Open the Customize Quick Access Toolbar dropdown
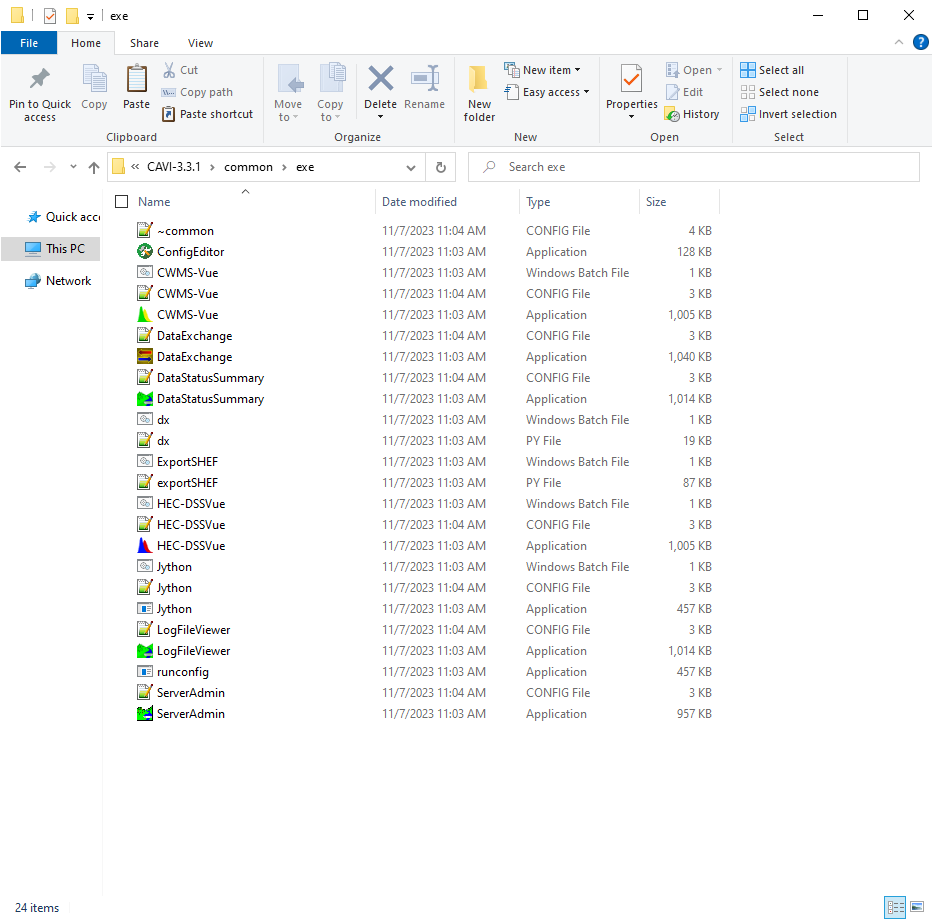The image size is (933, 920). (x=90, y=17)
